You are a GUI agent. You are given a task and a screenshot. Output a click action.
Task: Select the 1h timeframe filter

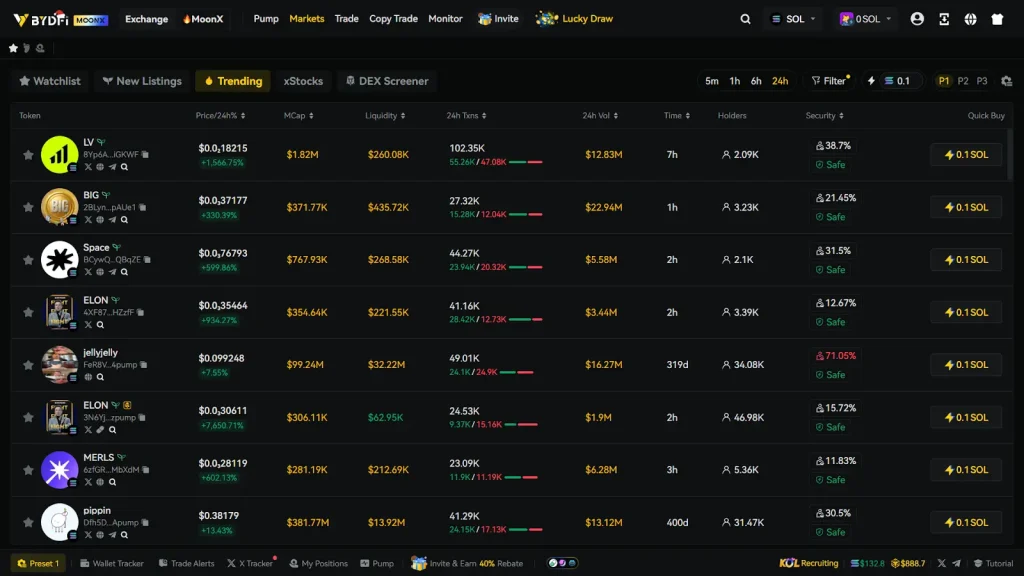tap(734, 81)
